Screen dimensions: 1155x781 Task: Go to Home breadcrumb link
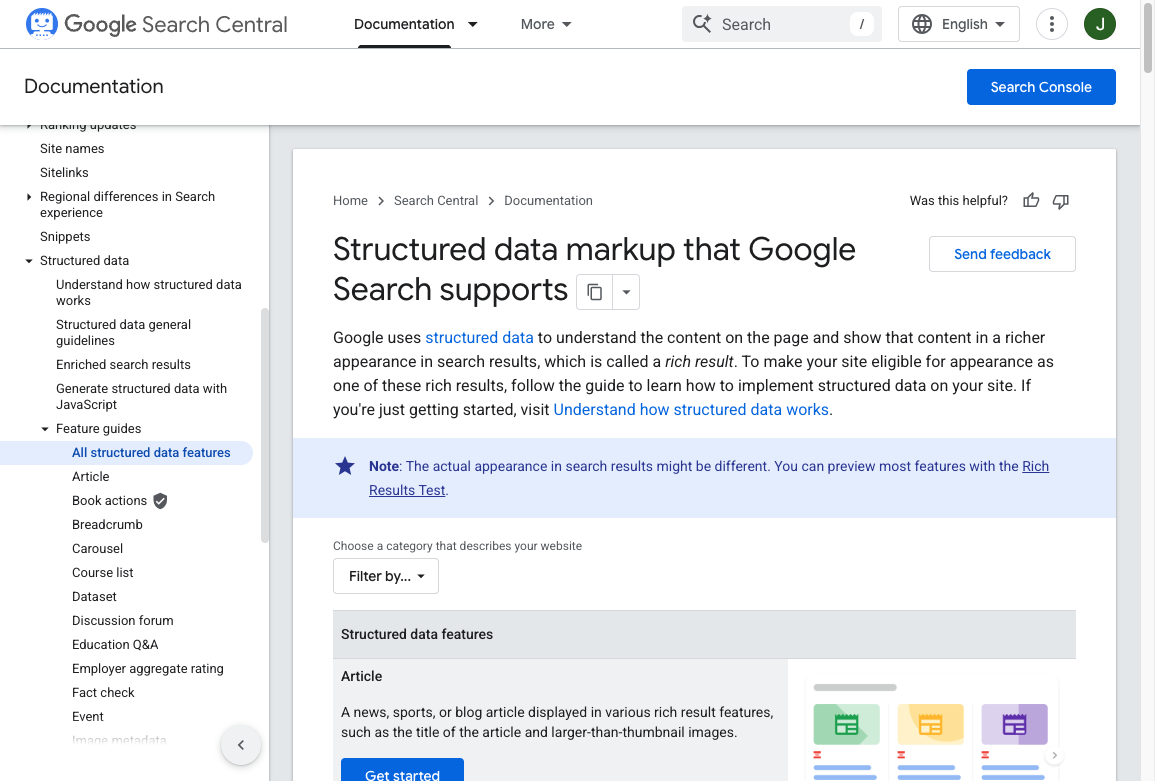(350, 200)
